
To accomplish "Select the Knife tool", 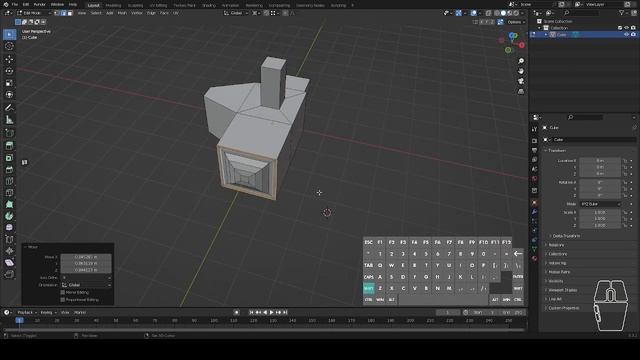I will [9, 193].
